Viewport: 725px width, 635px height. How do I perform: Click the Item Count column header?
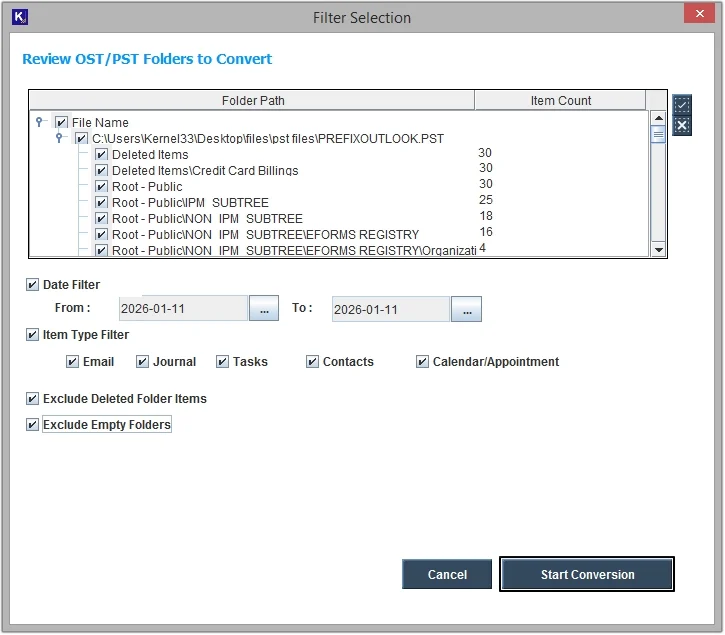tap(560, 100)
